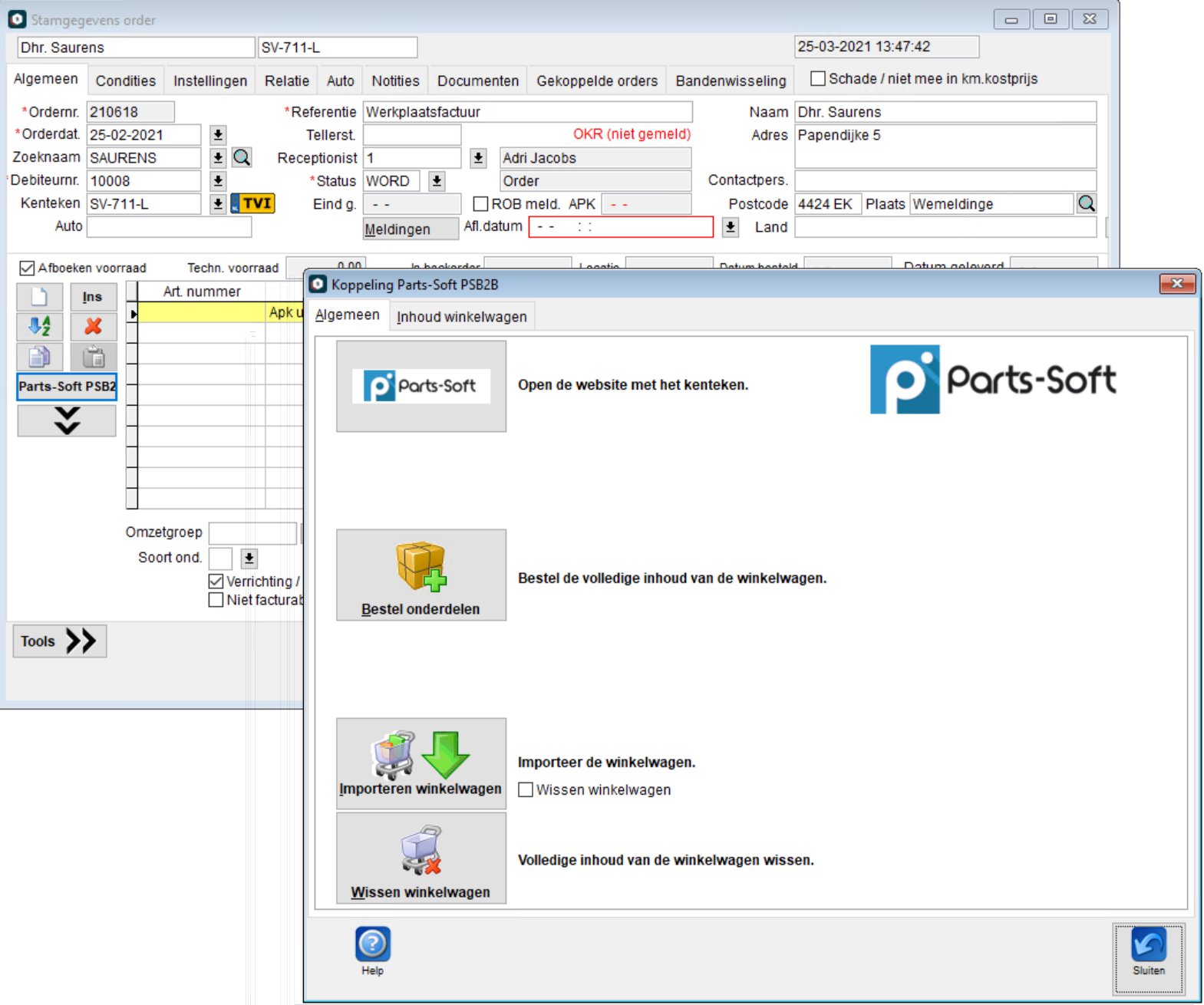Tick Niet facturabel checkbox
The width and height of the screenshot is (1204, 1005).
click(216, 600)
